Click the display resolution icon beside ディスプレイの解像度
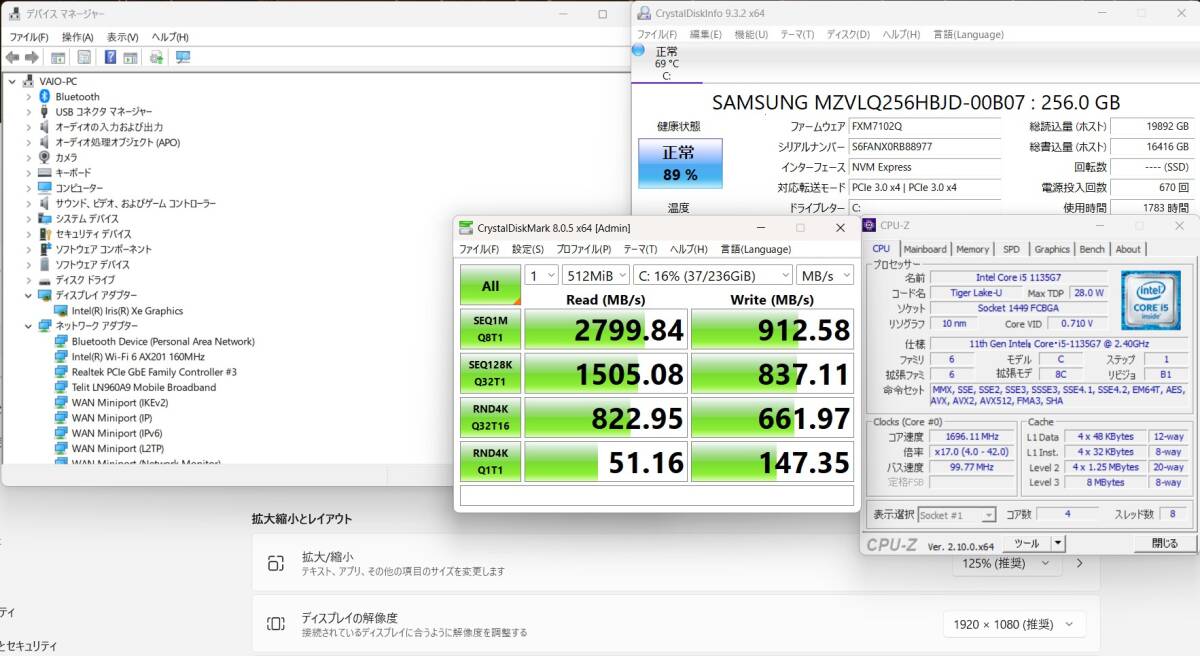Image resolution: width=1200 pixels, height=656 pixels. click(276, 624)
